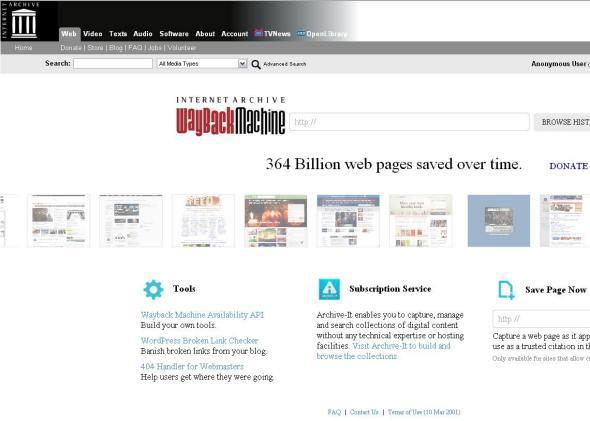Select the Web tab
The height and width of the screenshot is (421, 590).
click(69, 34)
